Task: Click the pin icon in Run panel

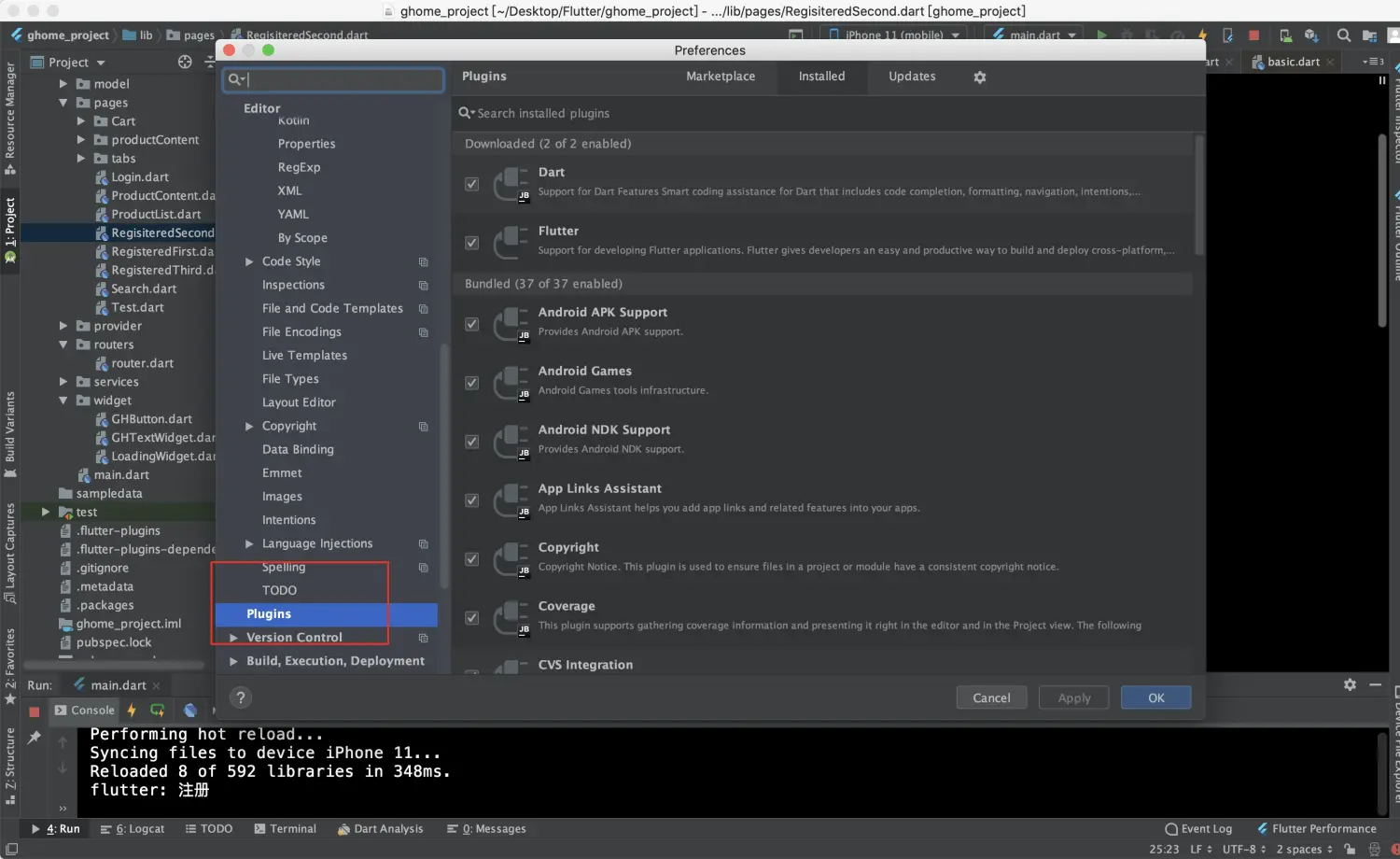Action: pyautogui.click(x=35, y=738)
